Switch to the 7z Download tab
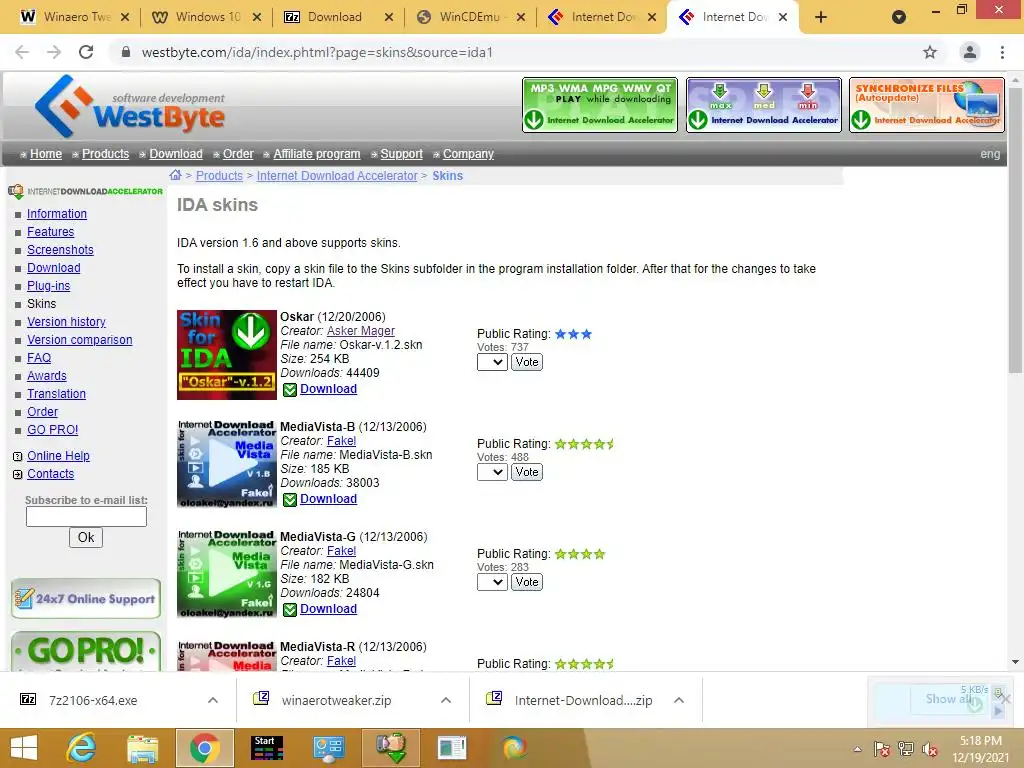The height and width of the screenshot is (768, 1024). 338,18
